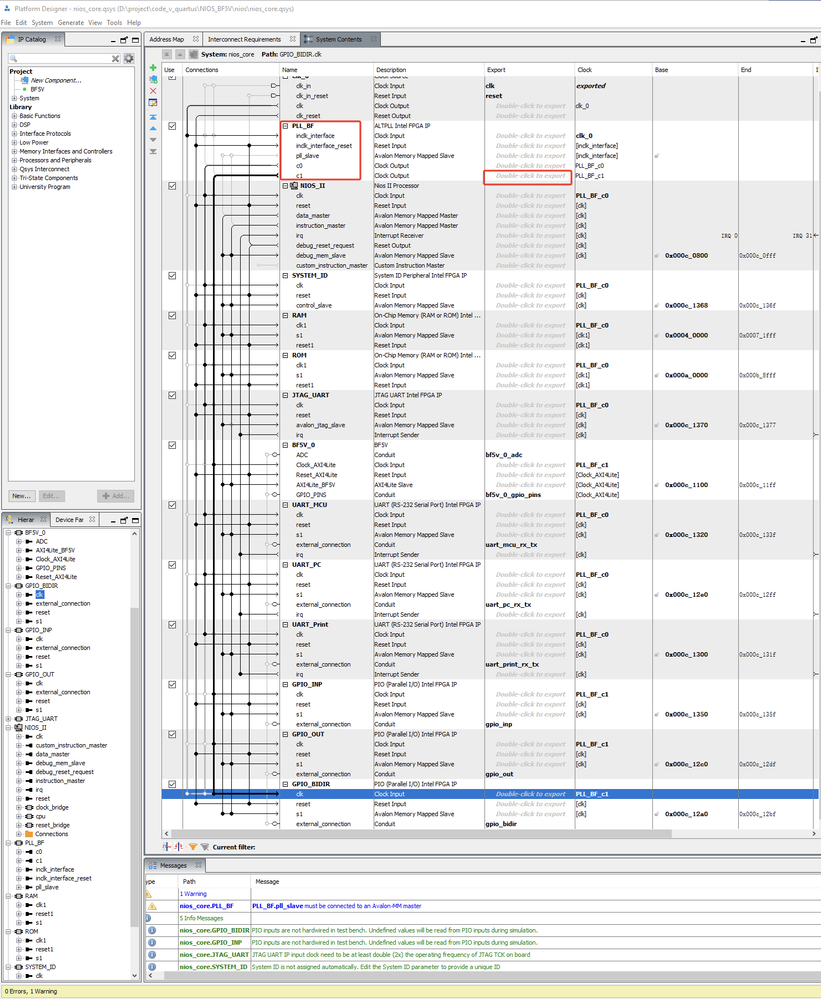Click the Base address 0x000c_1100 cell
The height and width of the screenshot is (999, 821).
(686, 485)
